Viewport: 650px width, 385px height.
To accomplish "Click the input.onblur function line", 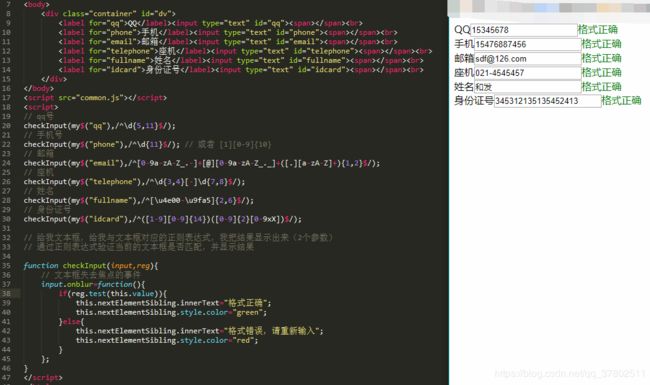I will [x=93, y=284].
